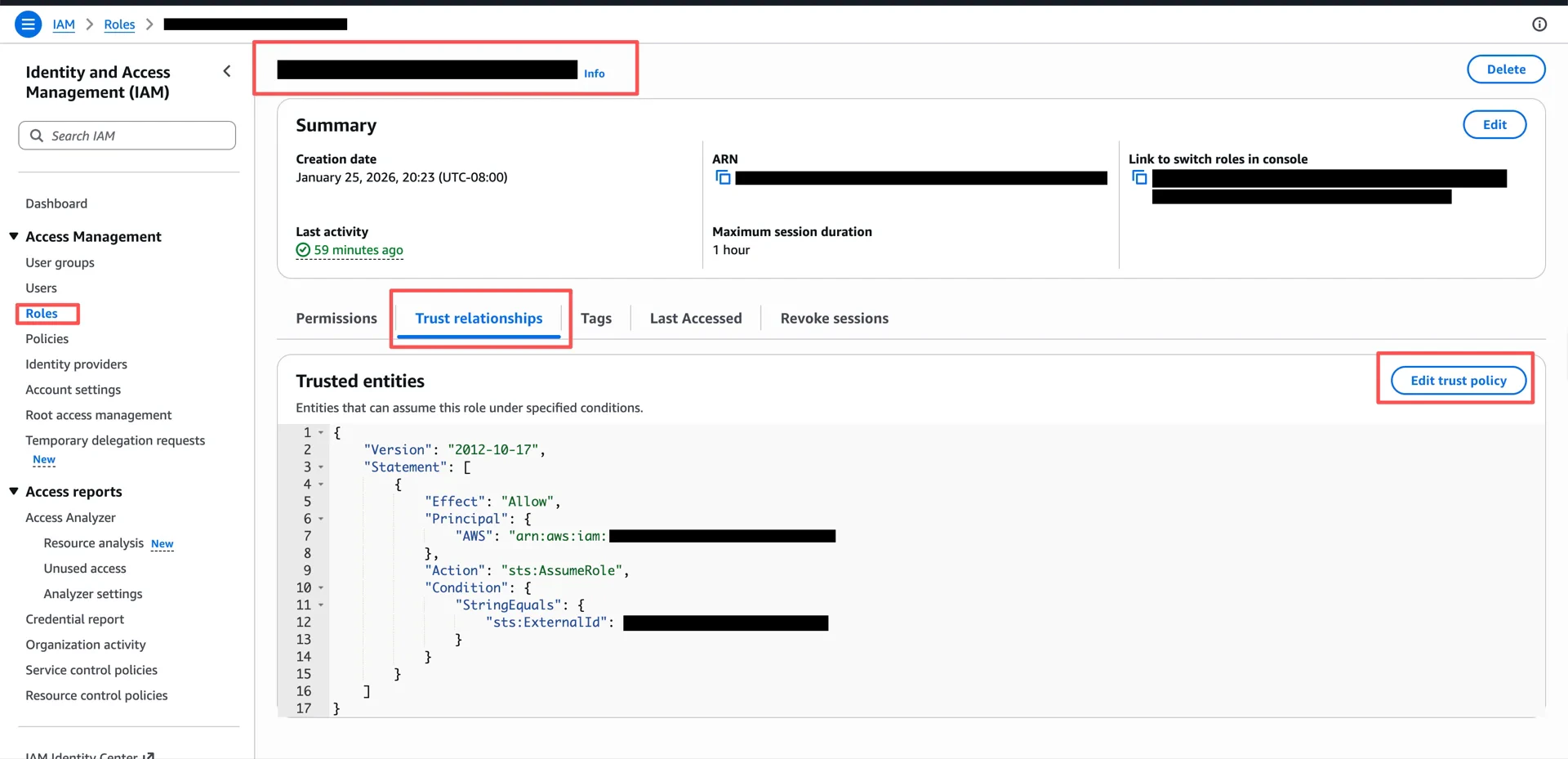Fold the Principal block at line 6

(321, 519)
